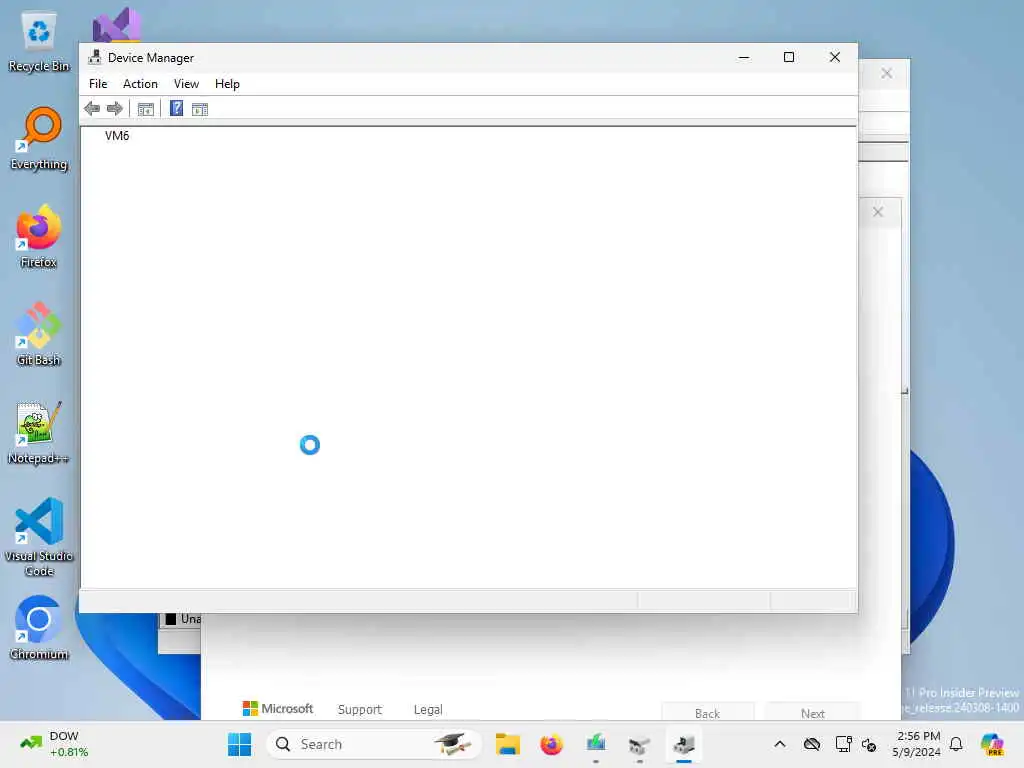Click the Forward arrow in Device Manager toolbar

pos(115,109)
